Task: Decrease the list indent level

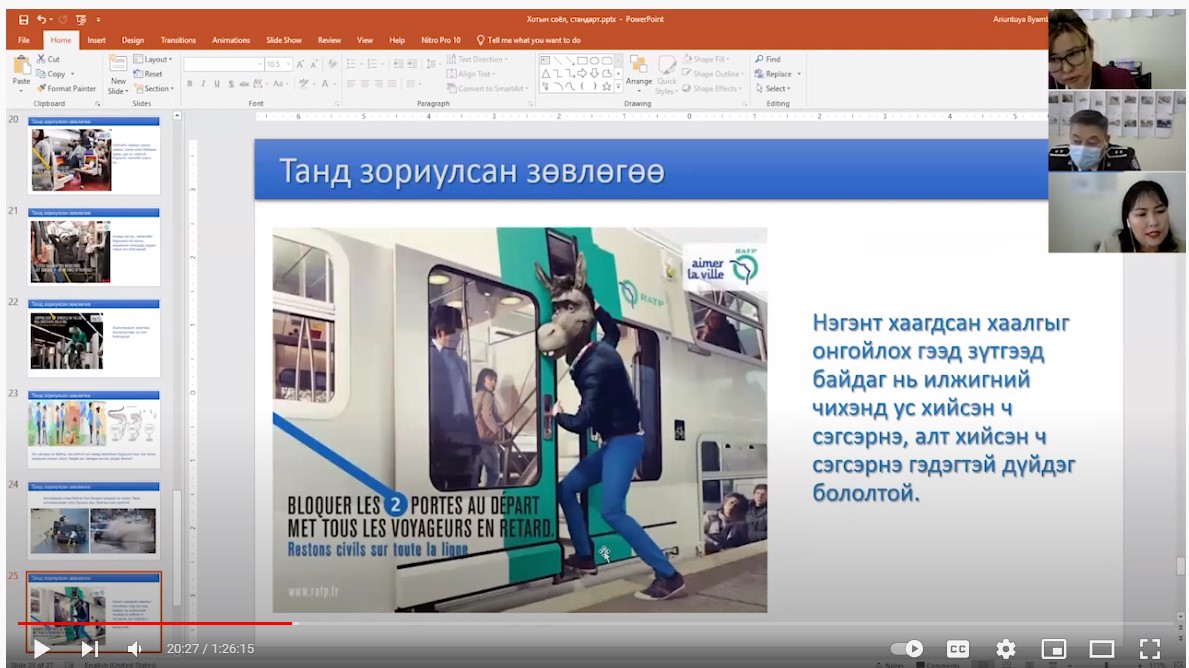Action: (x=397, y=64)
